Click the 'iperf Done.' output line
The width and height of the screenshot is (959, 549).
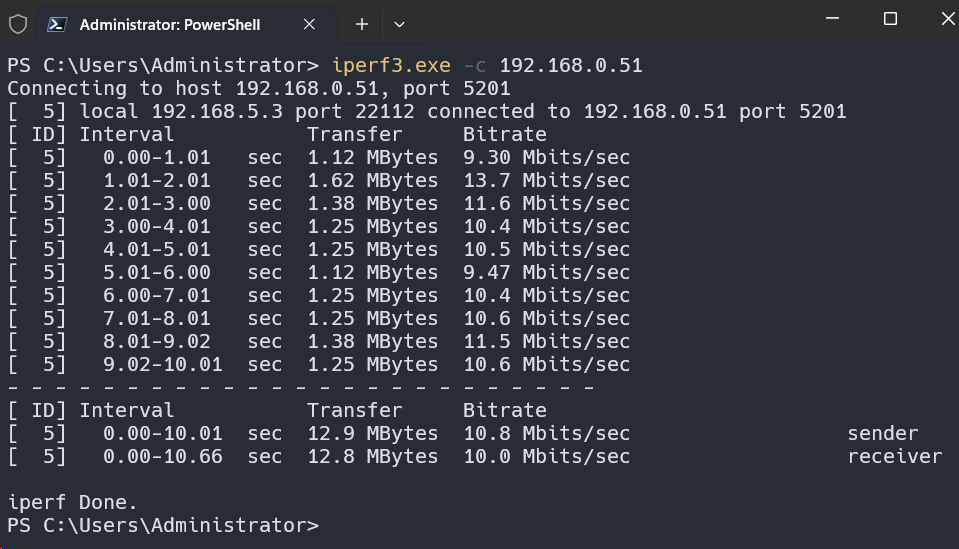pos(72,502)
